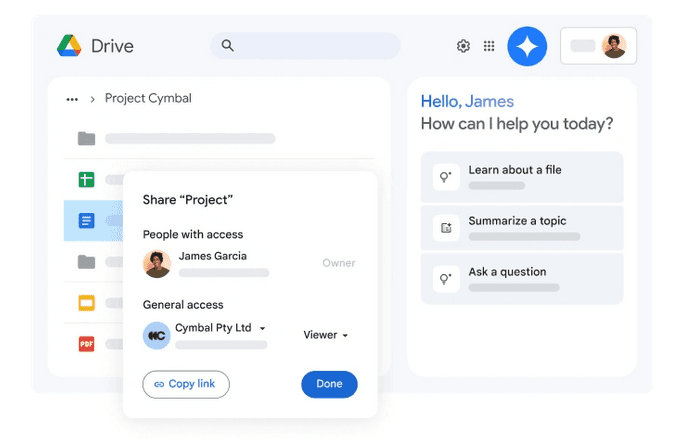Click the Learn about a file lightbulb icon
The width and height of the screenshot is (678, 441).
[x=446, y=177]
